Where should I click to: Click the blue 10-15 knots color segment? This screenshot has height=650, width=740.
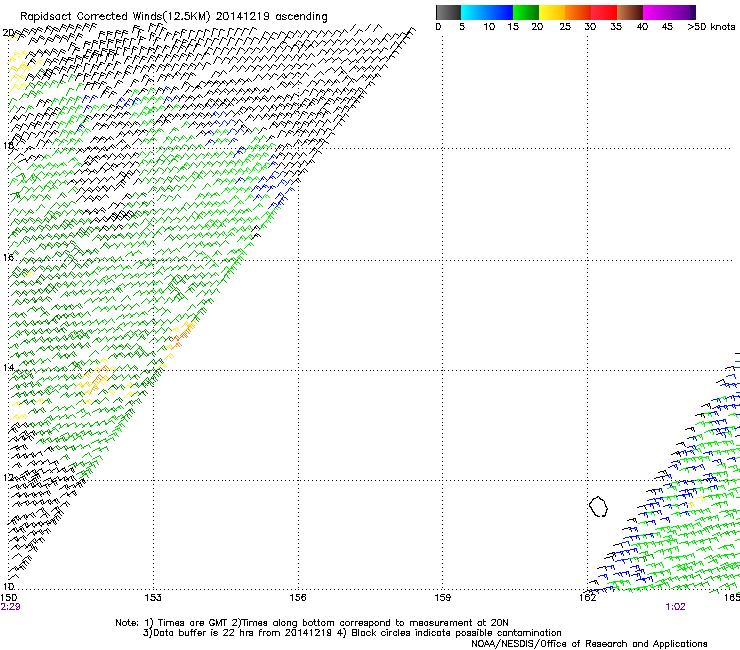click(500, 12)
